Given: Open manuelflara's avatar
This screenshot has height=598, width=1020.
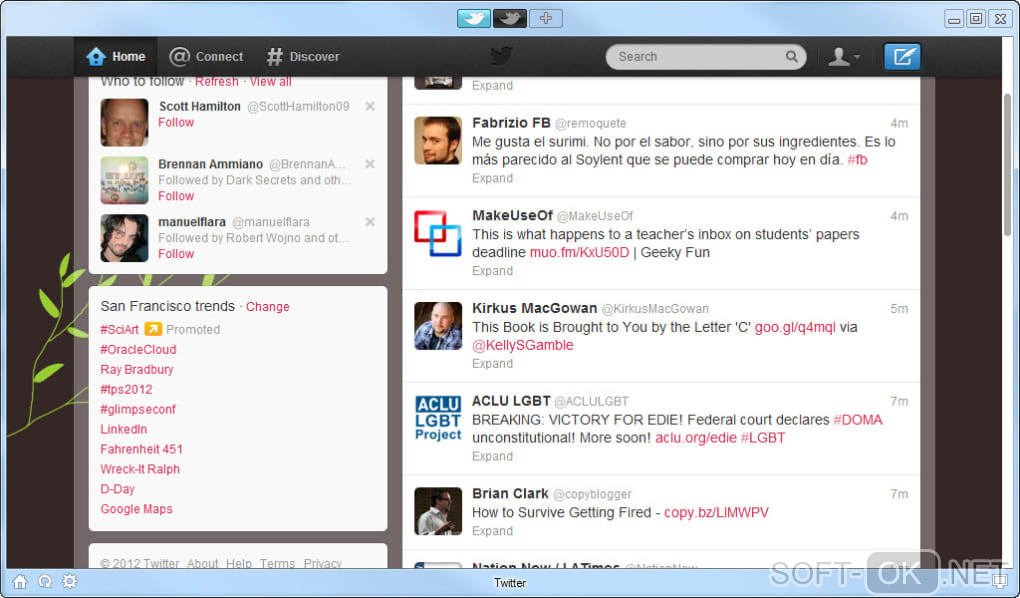Looking at the screenshot, I should point(124,238).
